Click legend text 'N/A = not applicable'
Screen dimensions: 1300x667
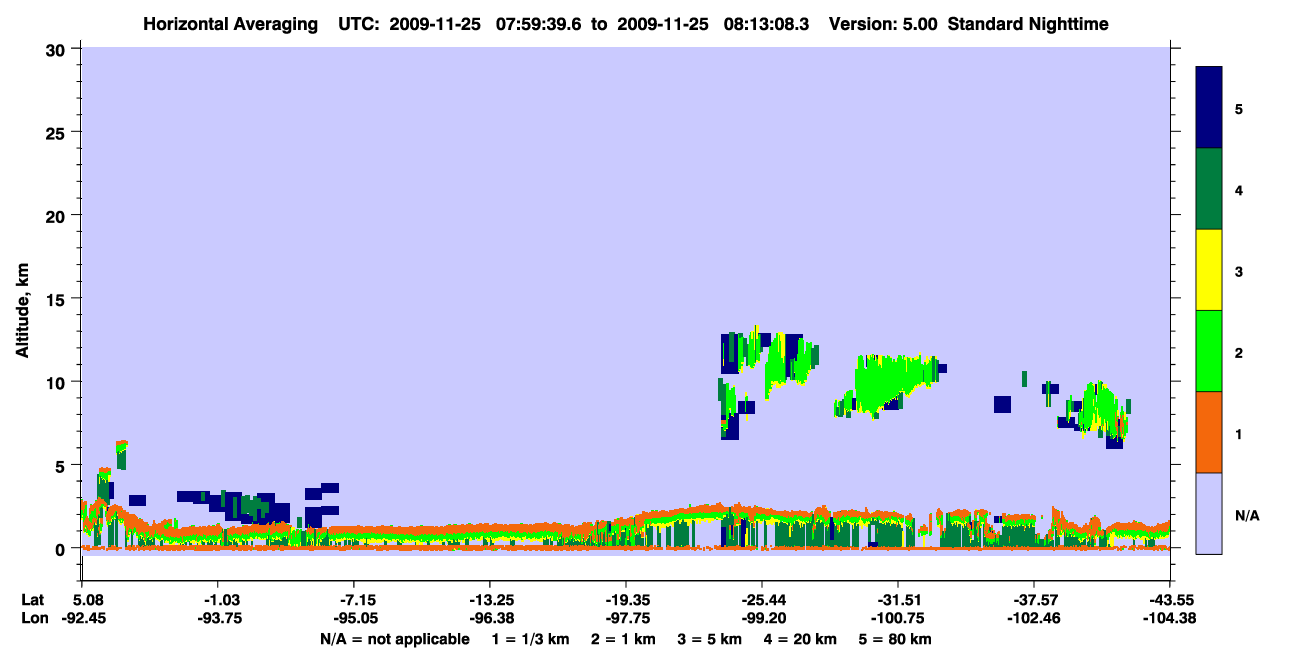click(394, 639)
